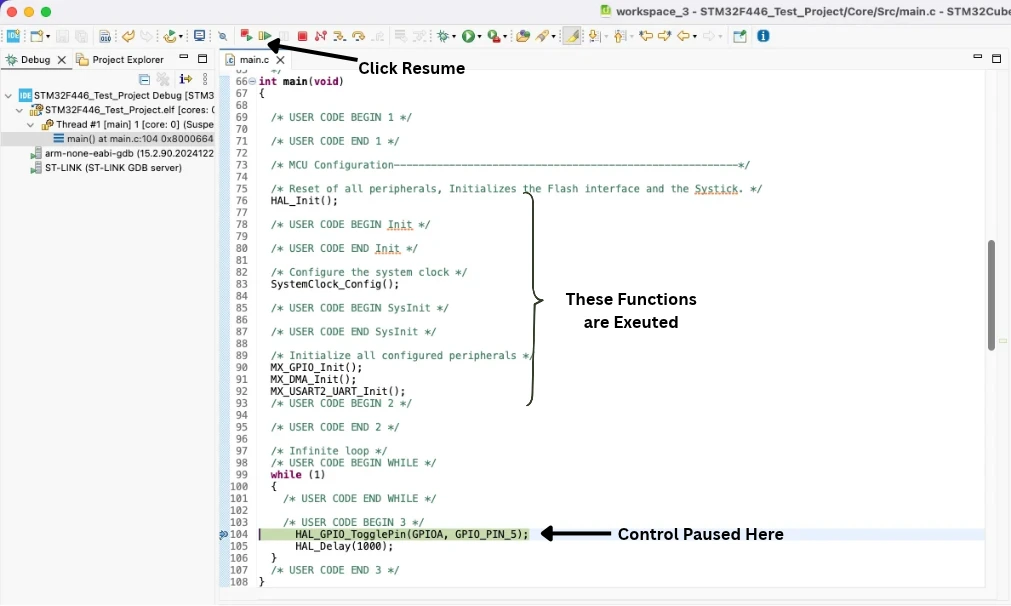1011x606 pixels.
Task: Collapse main function fold marker
Action: 252,82
